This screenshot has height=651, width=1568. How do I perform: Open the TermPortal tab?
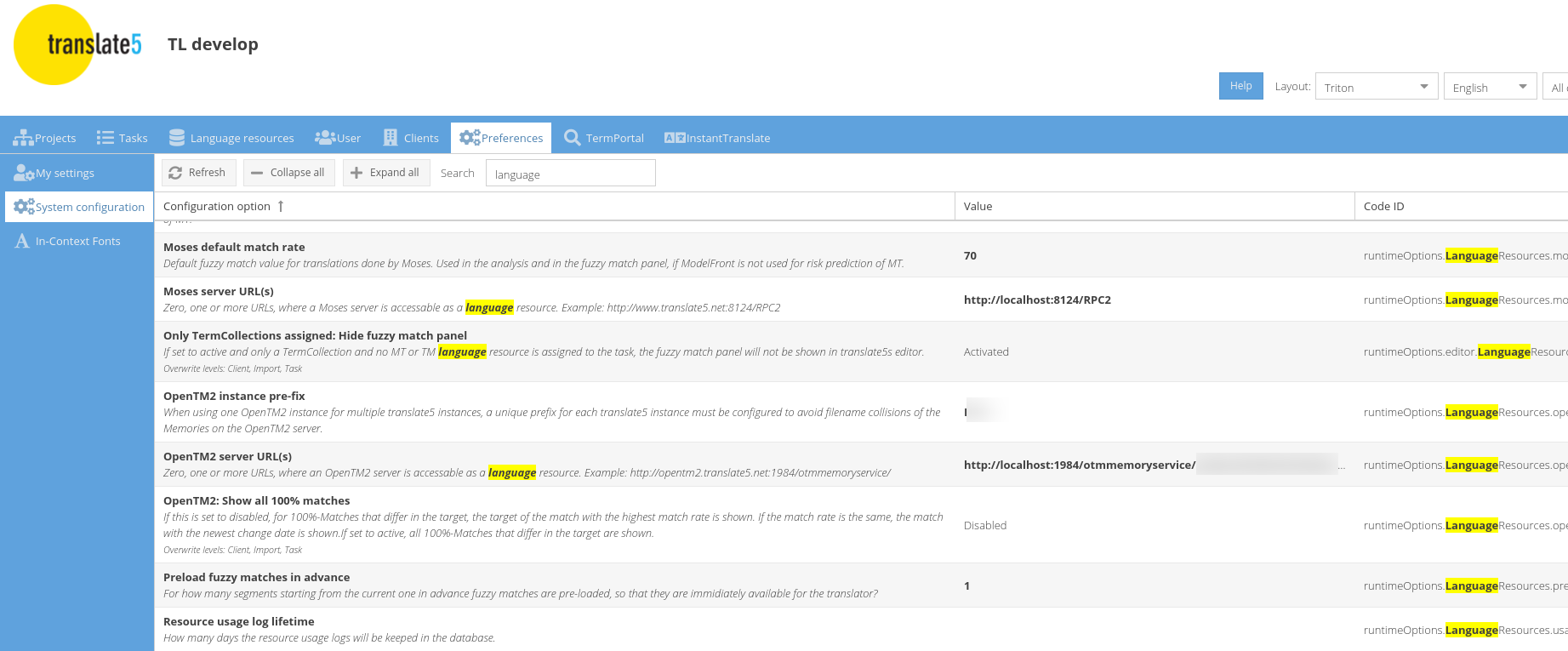[604, 138]
